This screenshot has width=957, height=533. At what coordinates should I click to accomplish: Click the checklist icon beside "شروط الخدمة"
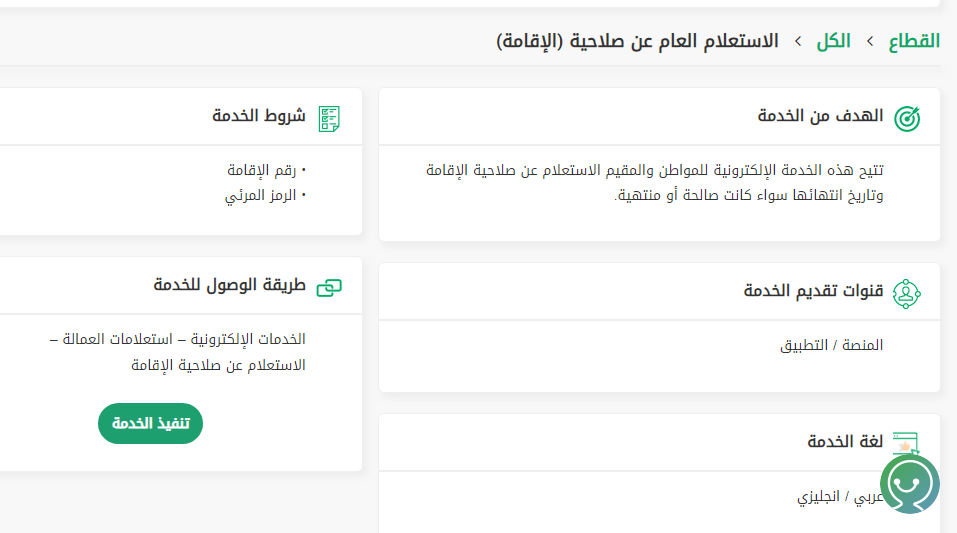coord(328,118)
